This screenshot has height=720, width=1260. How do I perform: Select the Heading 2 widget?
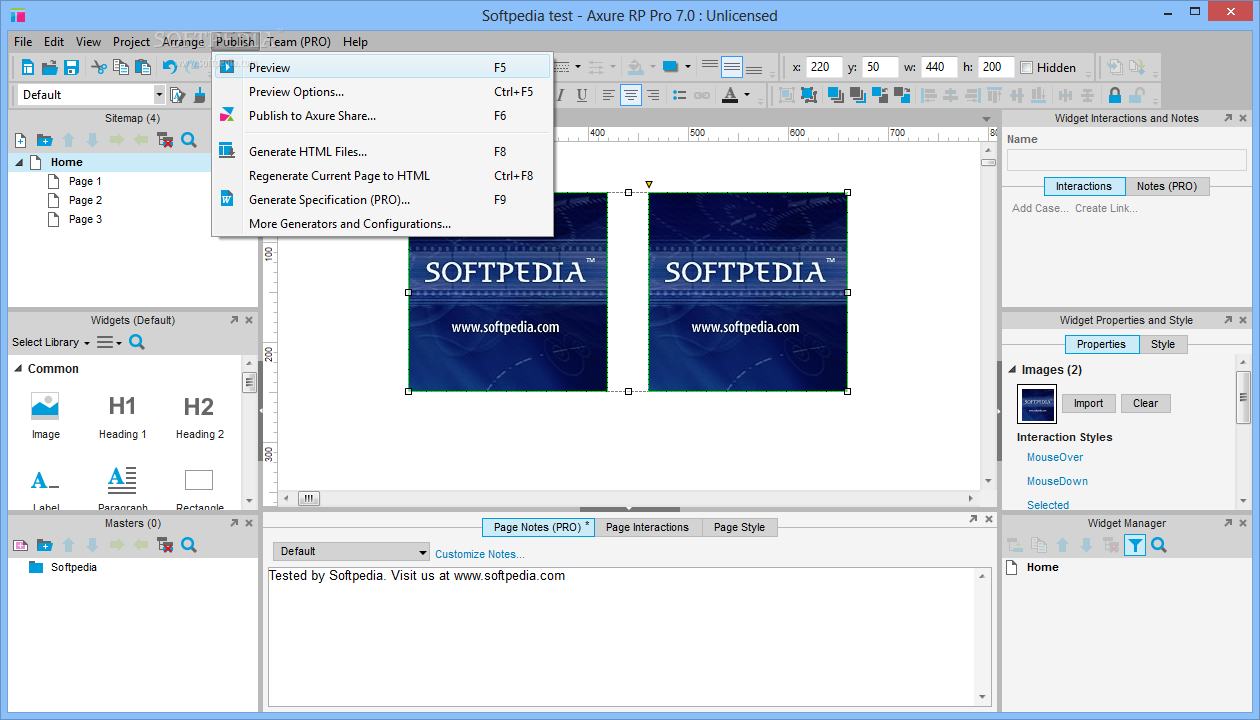point(199,415)
